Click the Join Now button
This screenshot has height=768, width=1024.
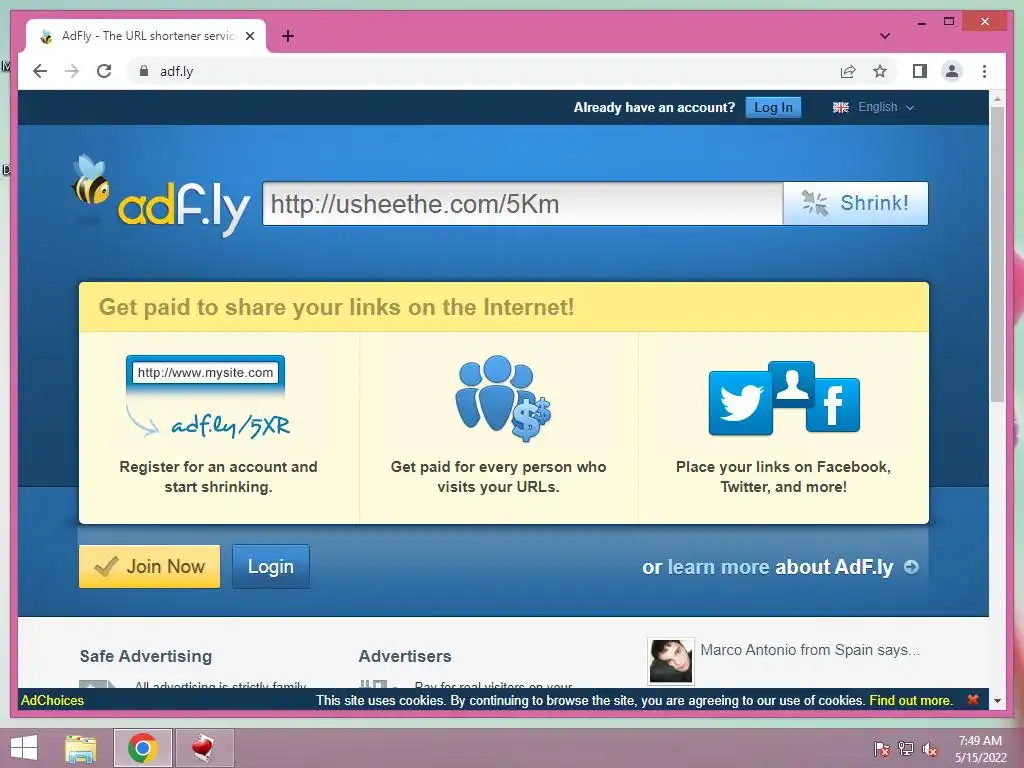click(150, 567)
